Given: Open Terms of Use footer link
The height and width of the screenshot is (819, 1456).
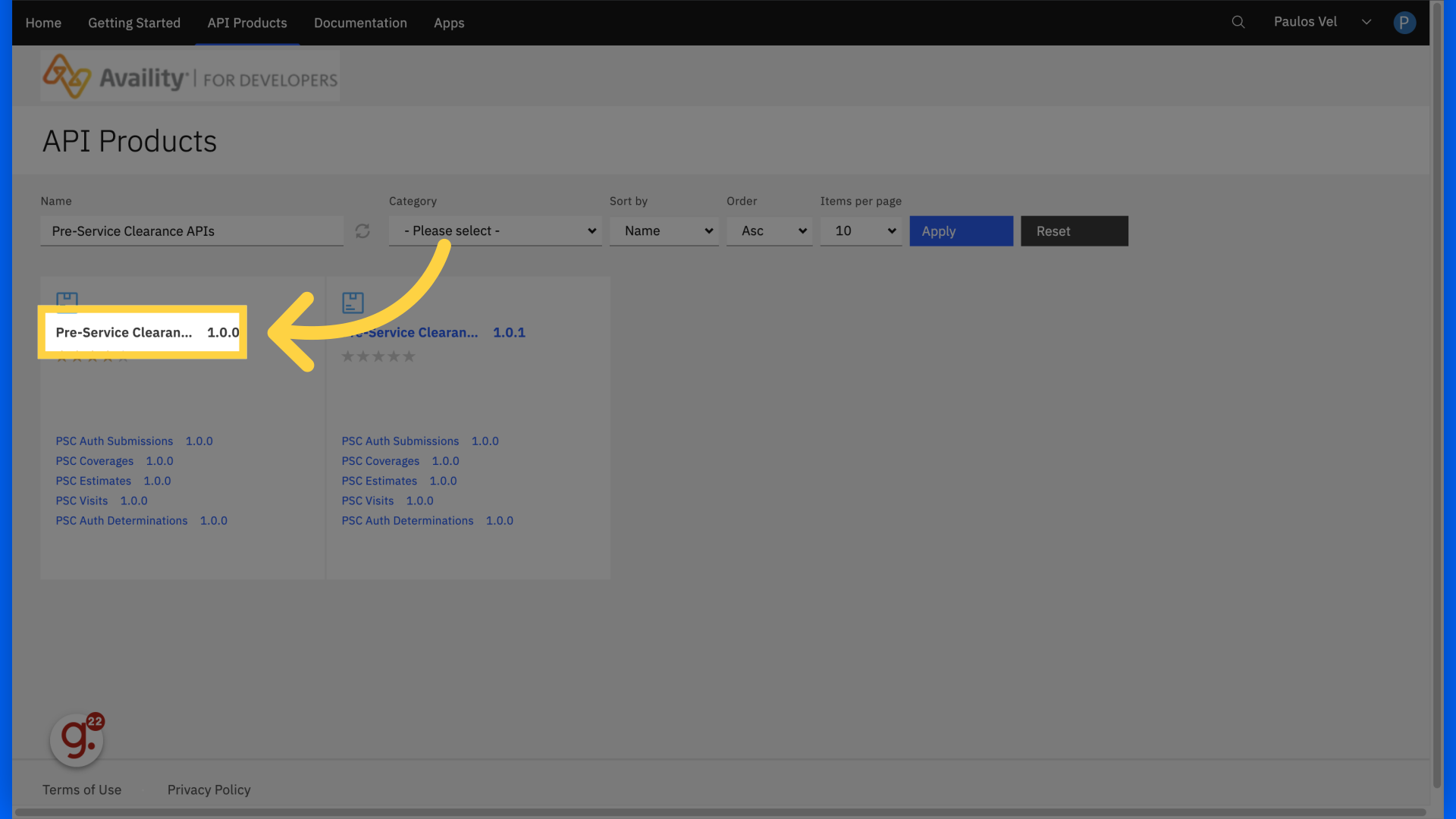Looking at the screenshot, I should pyautogui.click(x=82, y=789).
